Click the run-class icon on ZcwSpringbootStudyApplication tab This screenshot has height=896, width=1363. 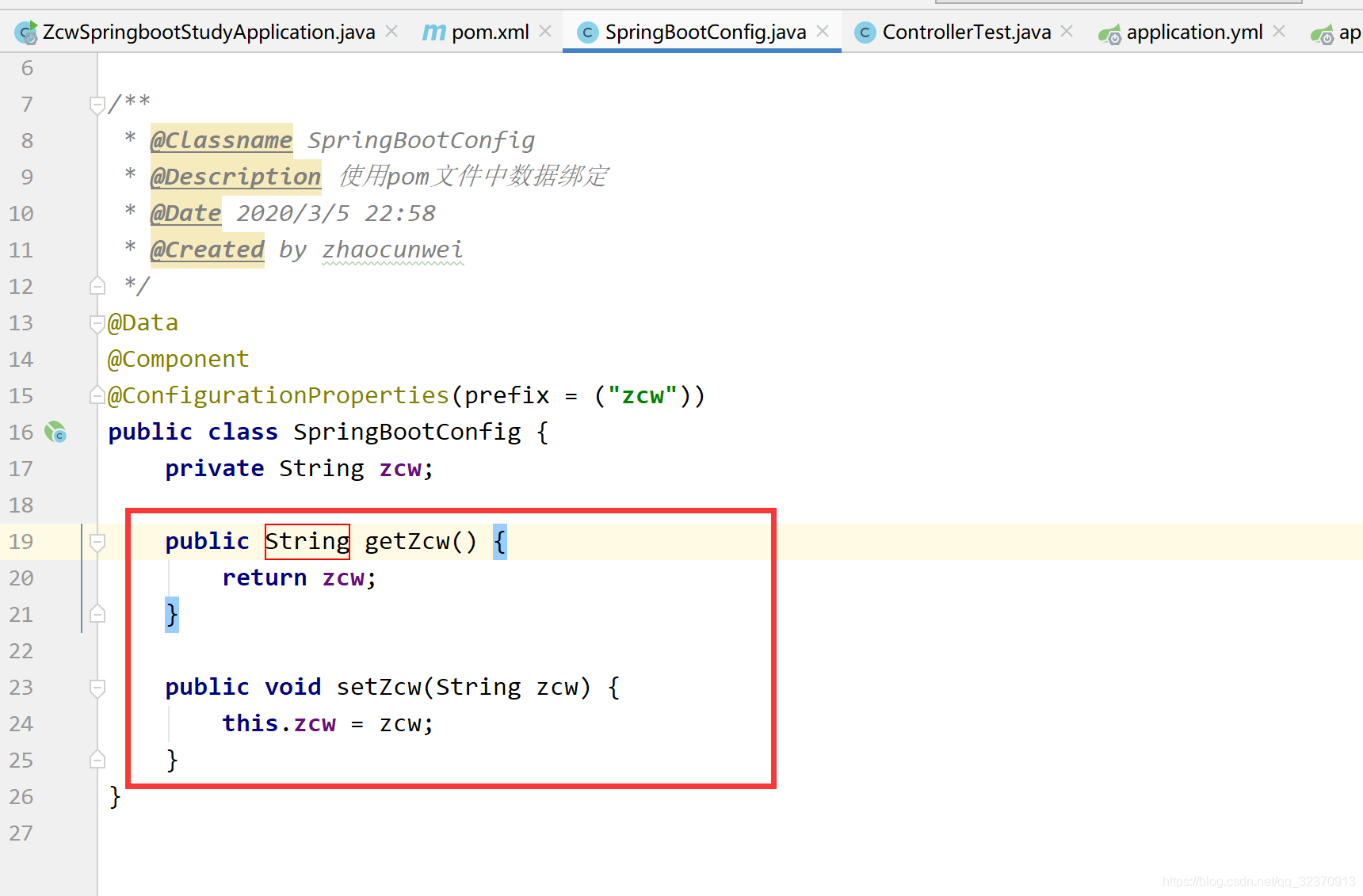pos(26,32)
